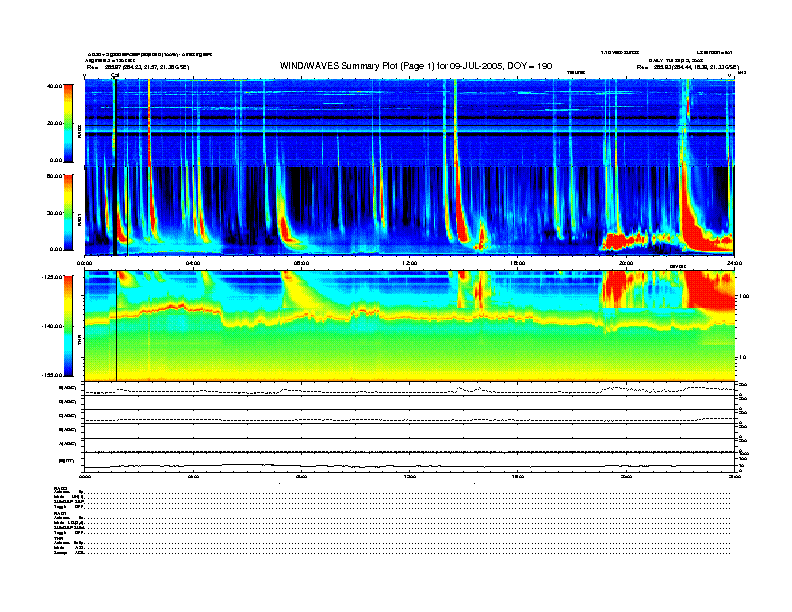Select the "-155.00" tick on TNR color scale
The image size is (792, 612).
point(52,375)
